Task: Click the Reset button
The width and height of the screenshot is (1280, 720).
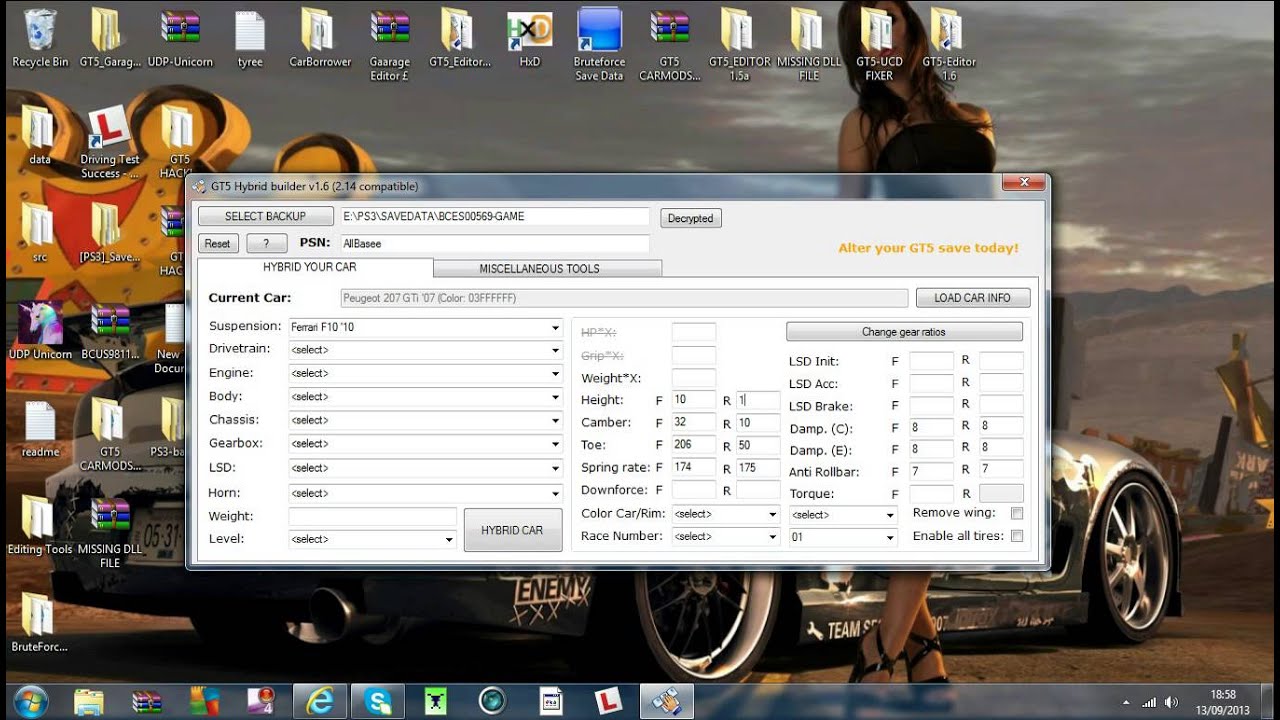Action: 217,243
